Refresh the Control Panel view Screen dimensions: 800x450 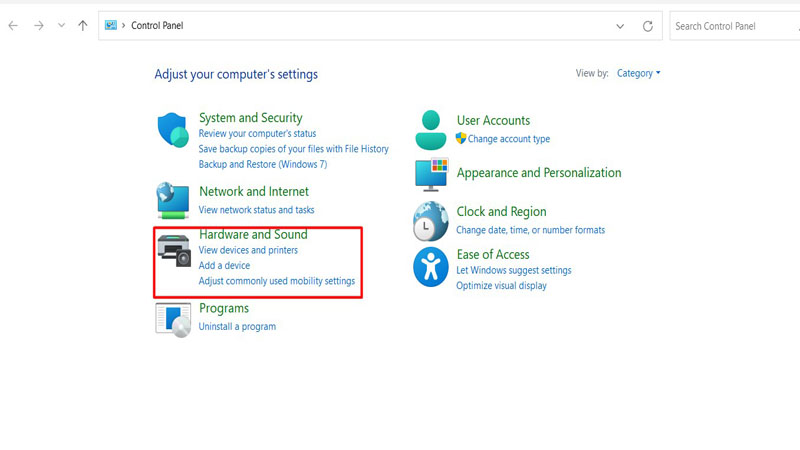648,26
